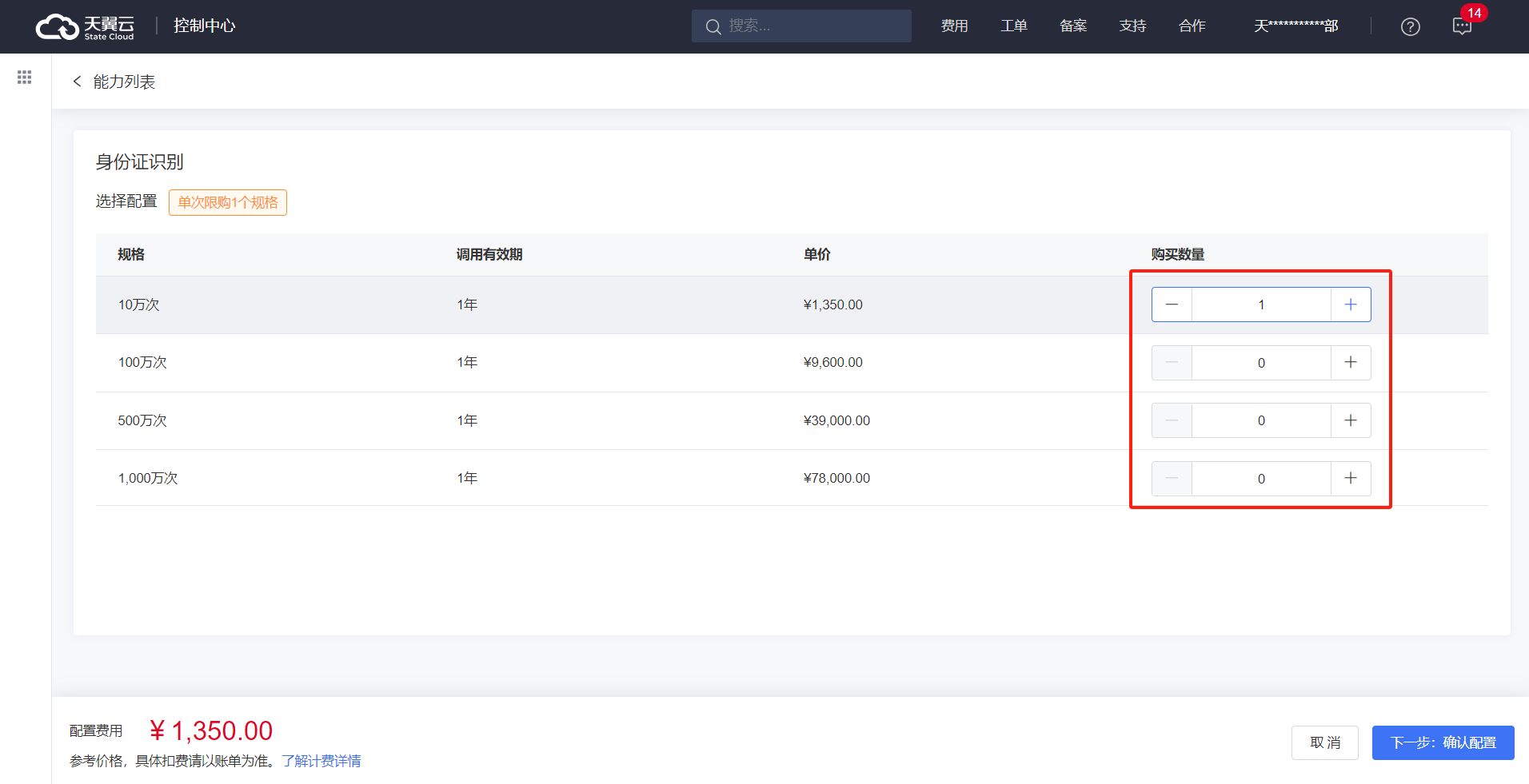Increase quantity for 10万次 row
1529x784 pixels.
[x=1351, y=304]
